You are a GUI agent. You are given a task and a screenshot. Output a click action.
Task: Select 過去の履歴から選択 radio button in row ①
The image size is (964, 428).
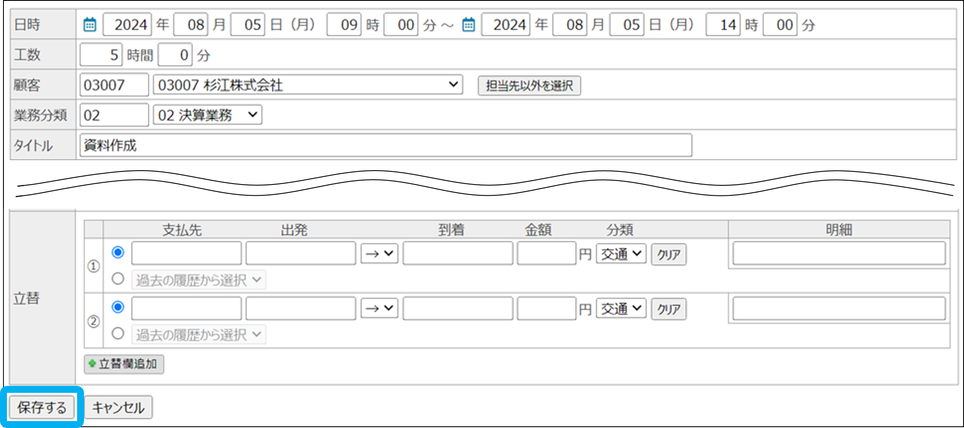[119, 280]
